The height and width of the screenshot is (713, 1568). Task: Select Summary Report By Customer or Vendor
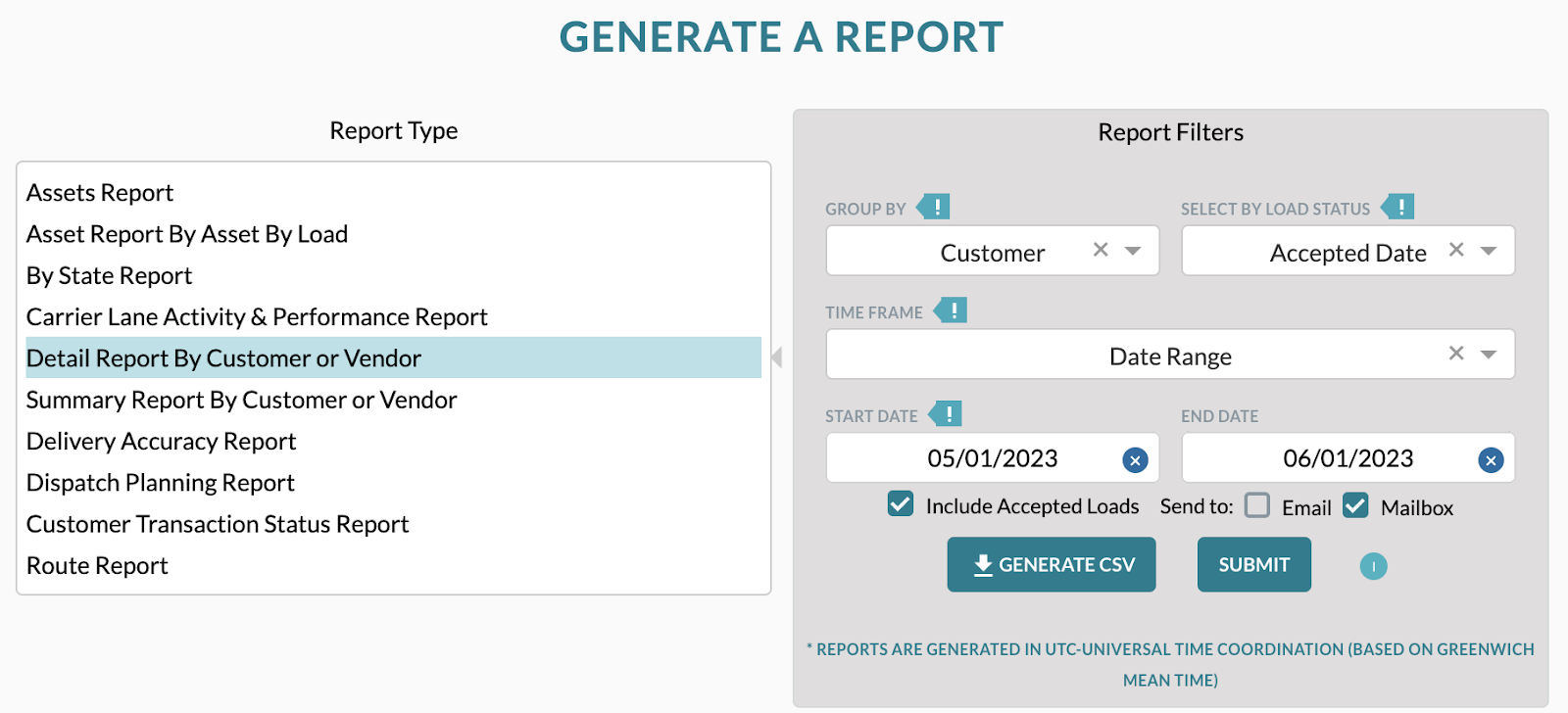[393, 400]
